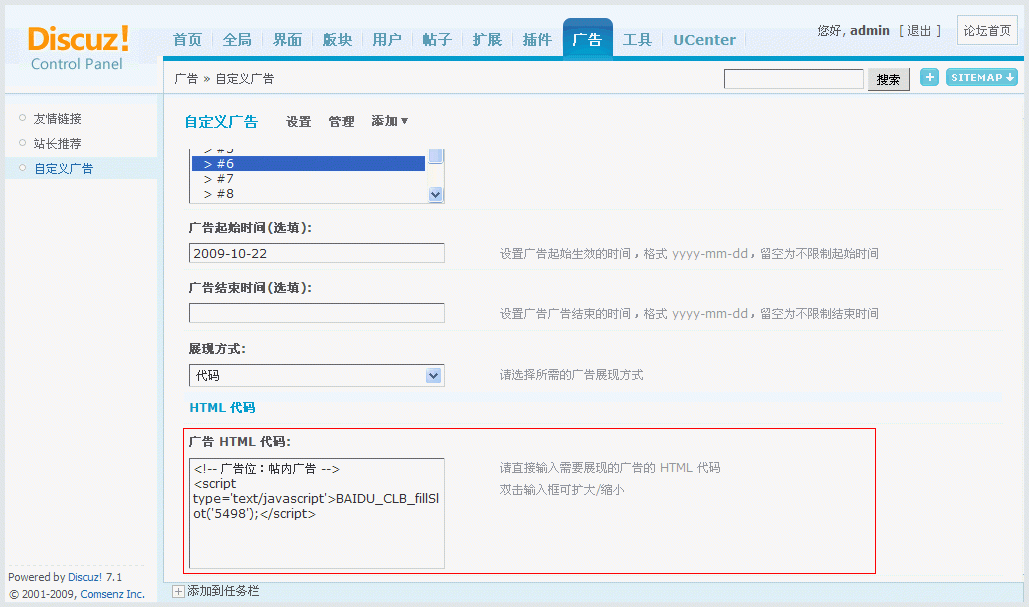Select 自定义广告 in the sidebar
Image resolution: width=1029 pixels, height=607 pixels.
[64, 169]
